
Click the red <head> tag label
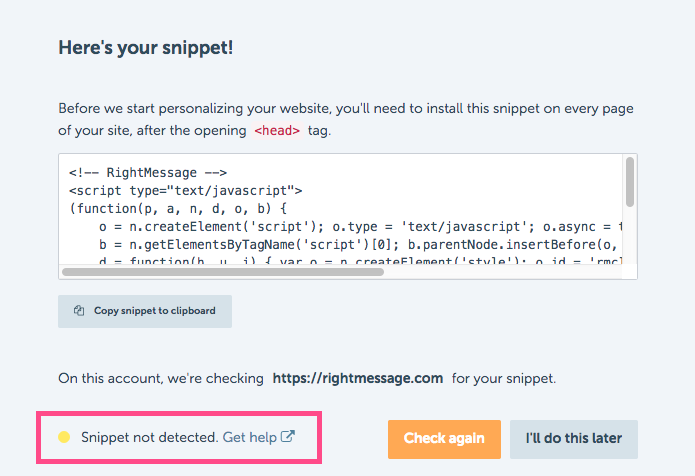[277, 131]
